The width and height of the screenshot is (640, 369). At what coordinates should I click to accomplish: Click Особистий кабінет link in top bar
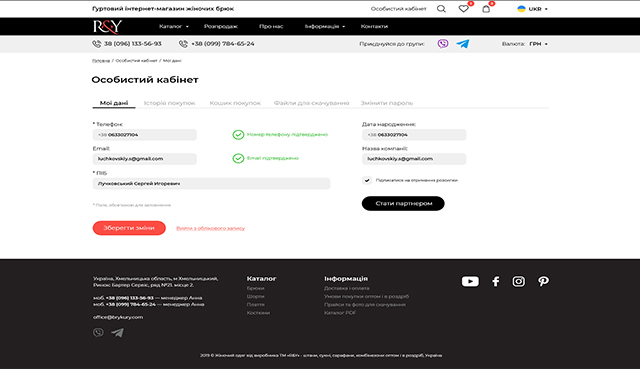pos(398,9)
